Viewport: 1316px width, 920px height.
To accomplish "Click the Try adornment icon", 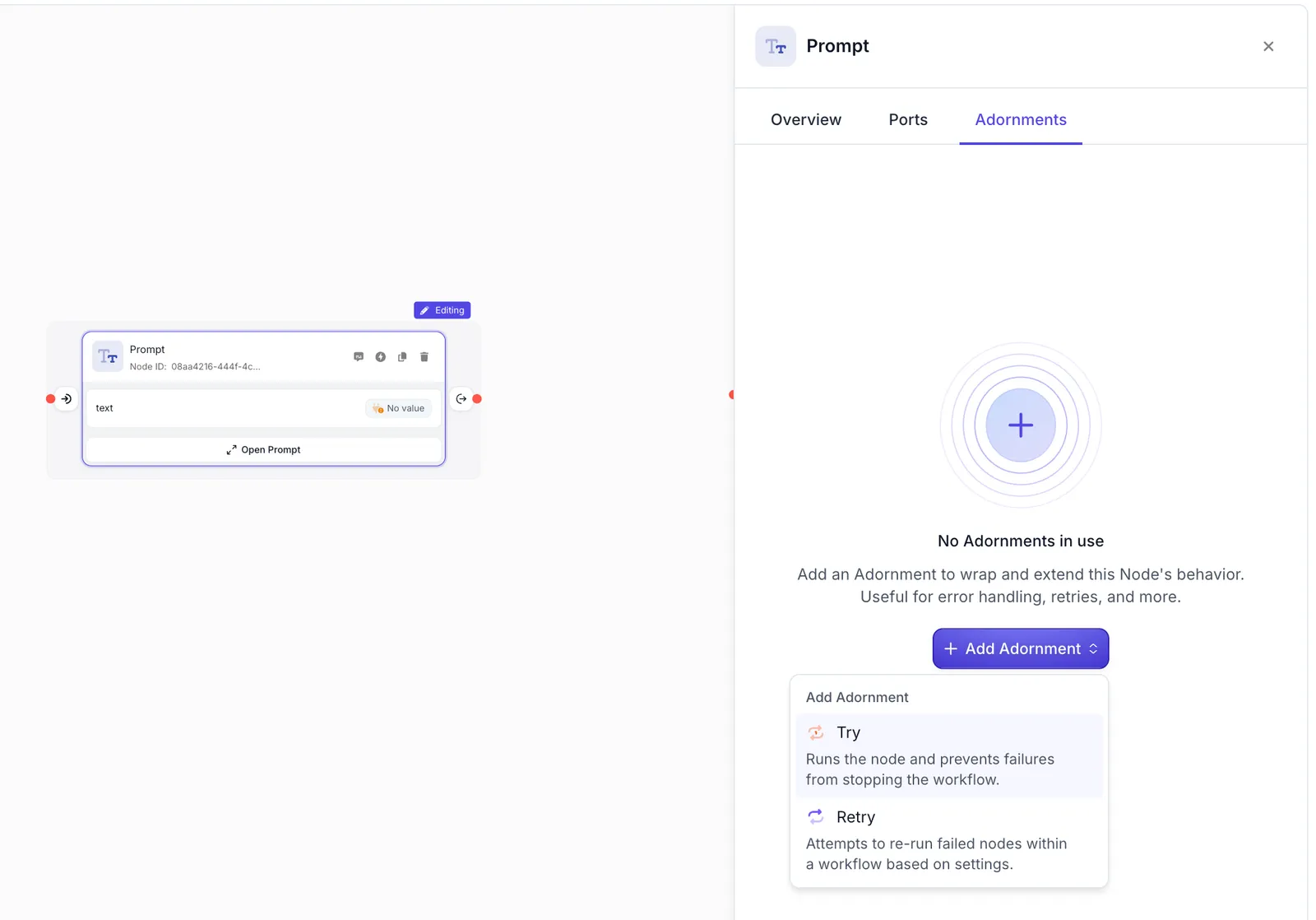I will 816,732.
